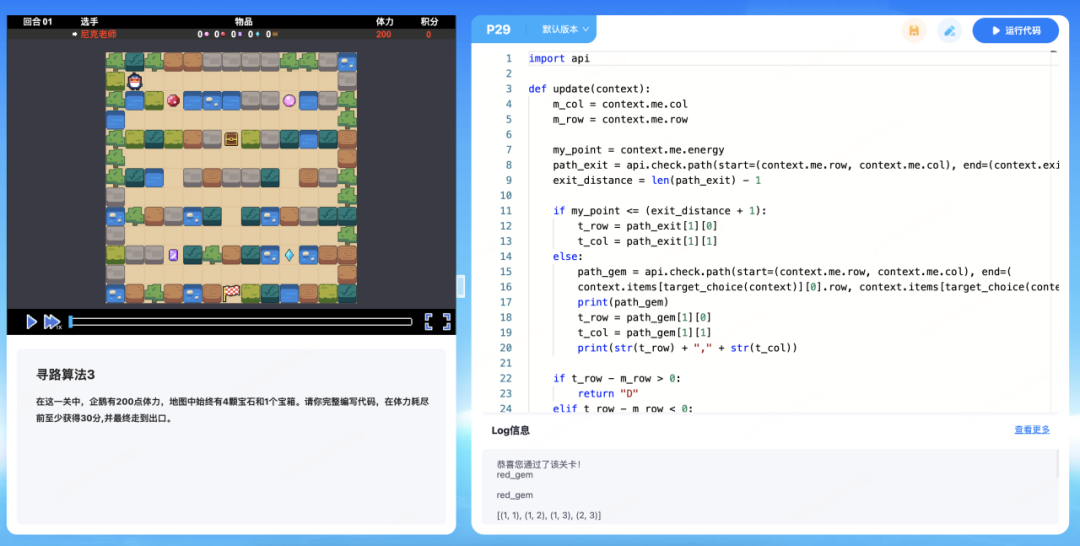Image resolution: width=1080 pixels, height=546 pixels.
Task: Click the 回合 01 round label
Action: 37,22
